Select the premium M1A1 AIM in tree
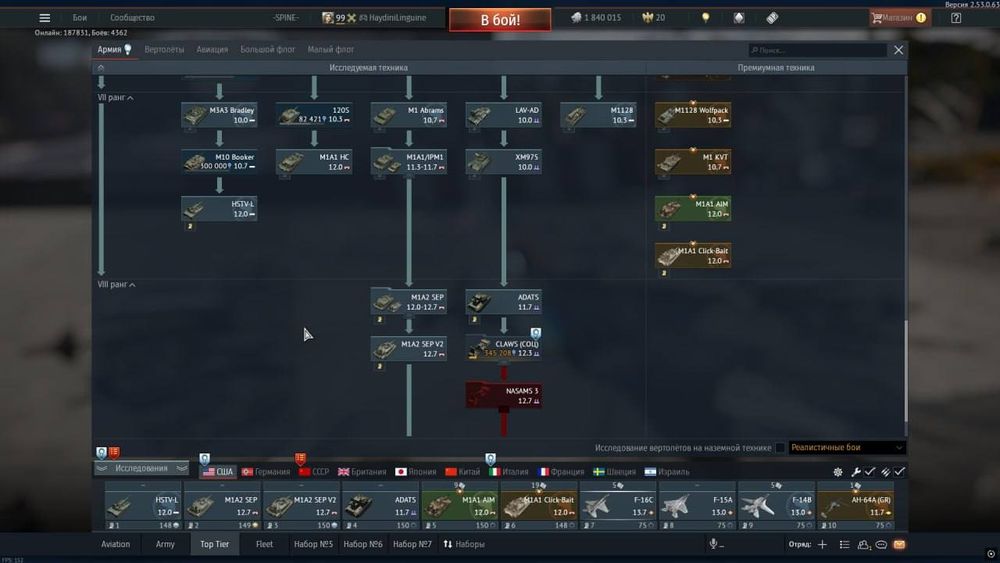Screen dimensions: 1000x563 click(x=693, y=208)
